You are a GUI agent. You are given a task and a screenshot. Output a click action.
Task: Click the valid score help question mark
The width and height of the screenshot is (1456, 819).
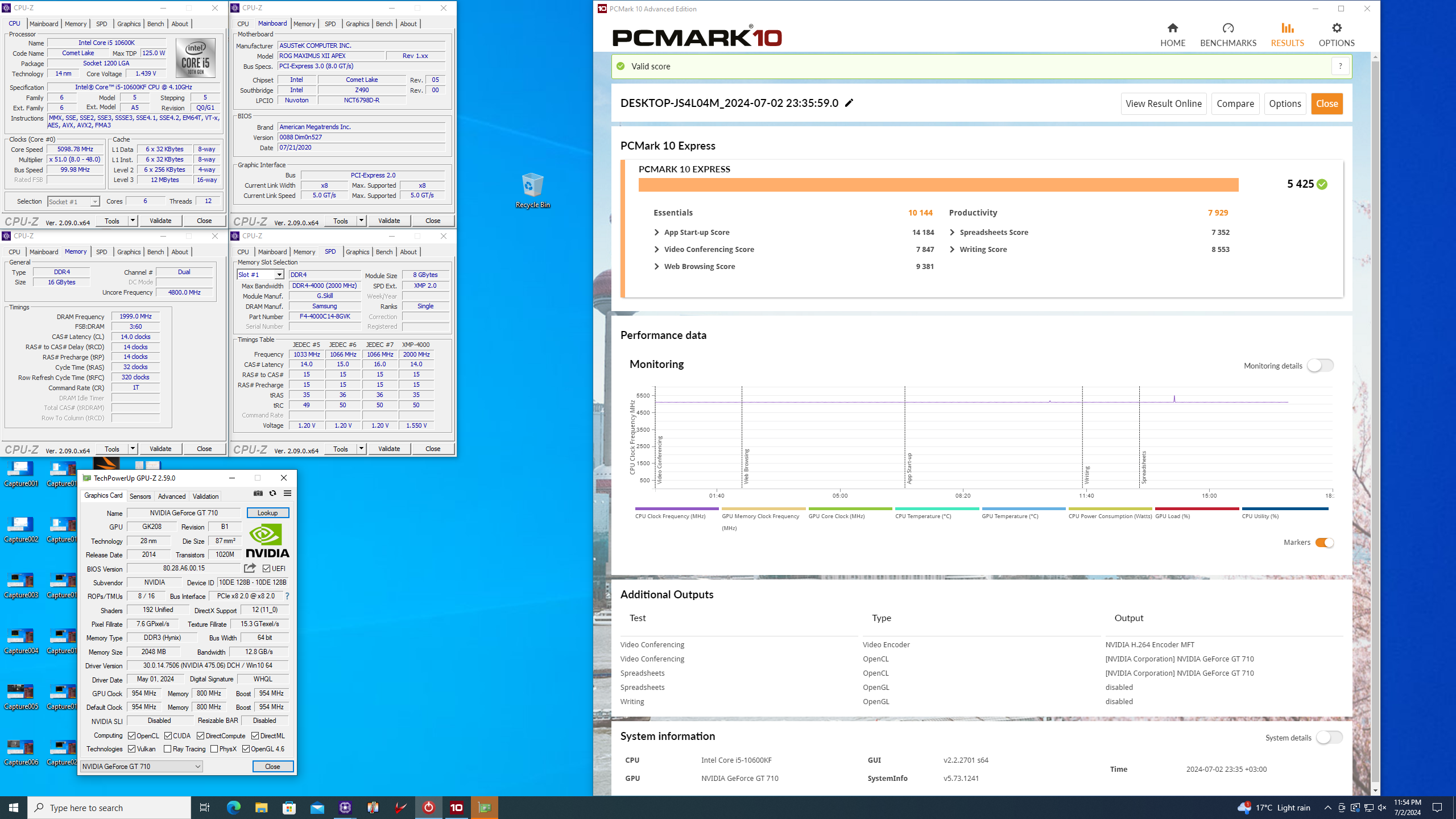pos(1340,66)
